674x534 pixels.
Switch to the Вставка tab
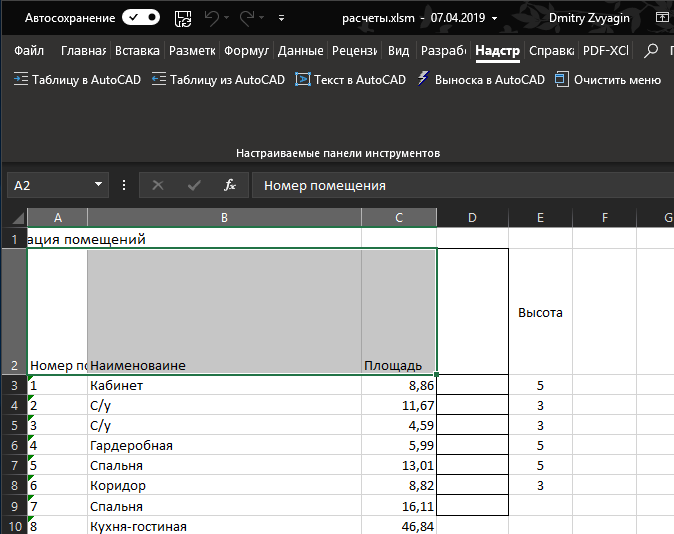(x=137, y=51)
